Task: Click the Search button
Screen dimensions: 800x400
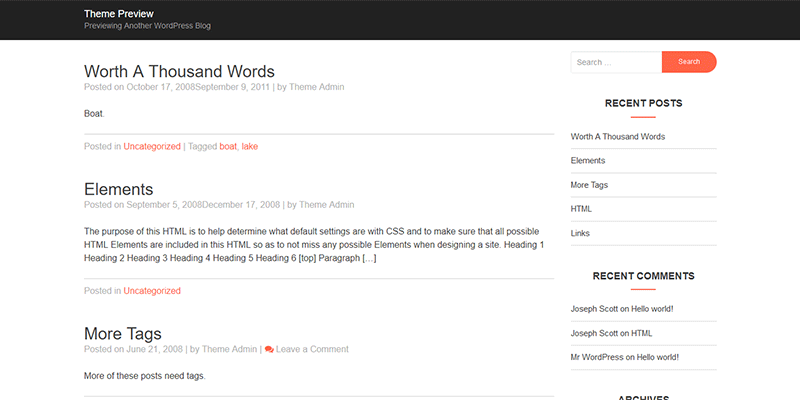Action: pyautogui.click(x=689, y=62)
